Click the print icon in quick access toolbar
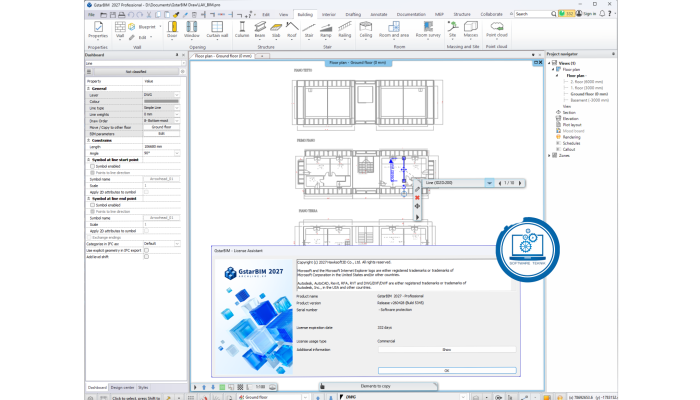700x400 pixels. [x=121, y=15]
